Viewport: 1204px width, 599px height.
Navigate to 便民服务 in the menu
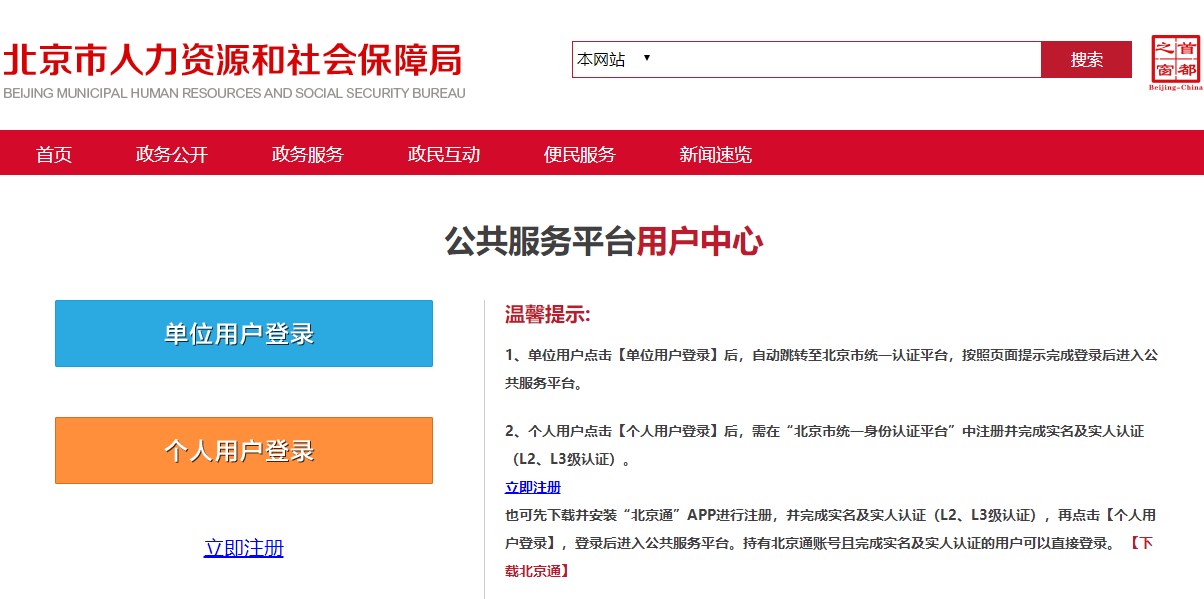[x=580, y=154]
